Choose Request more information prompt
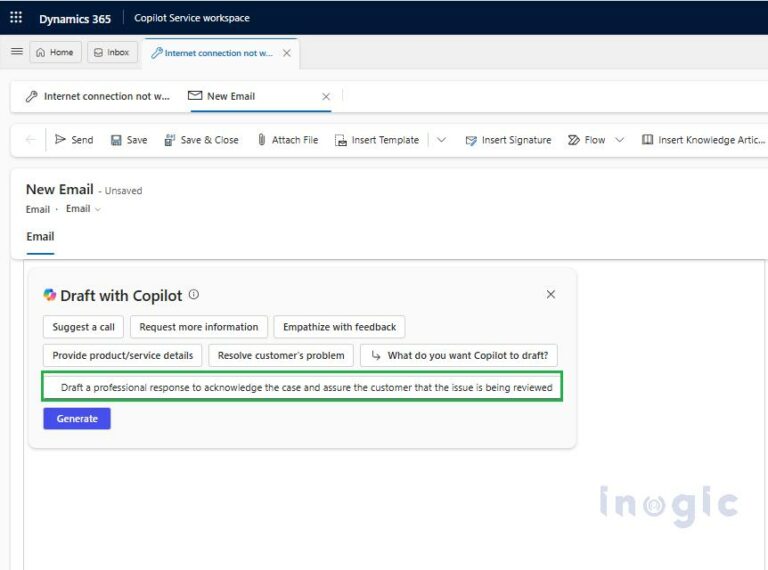The height and width of the screenshot is (570, 768). [x=199, y=327]
